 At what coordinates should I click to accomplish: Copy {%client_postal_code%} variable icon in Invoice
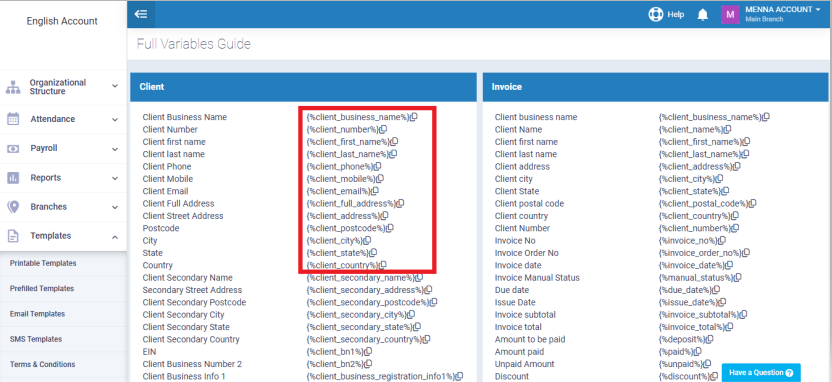753,203
